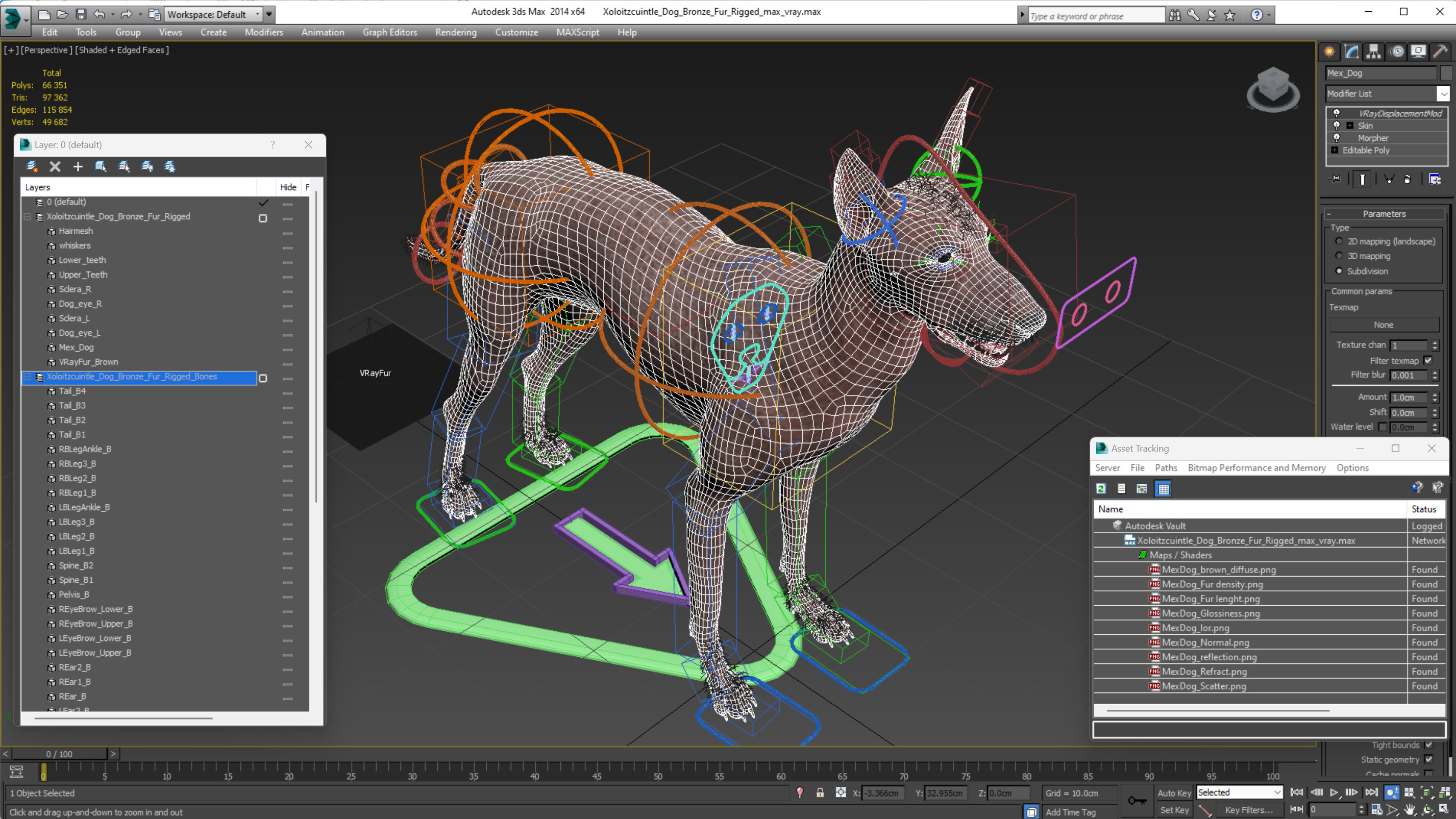
Task: Collapse the Xoloitzcuintle_Dog_Bronze_Fur_Rigged_Bones layer
Action: 27,377
